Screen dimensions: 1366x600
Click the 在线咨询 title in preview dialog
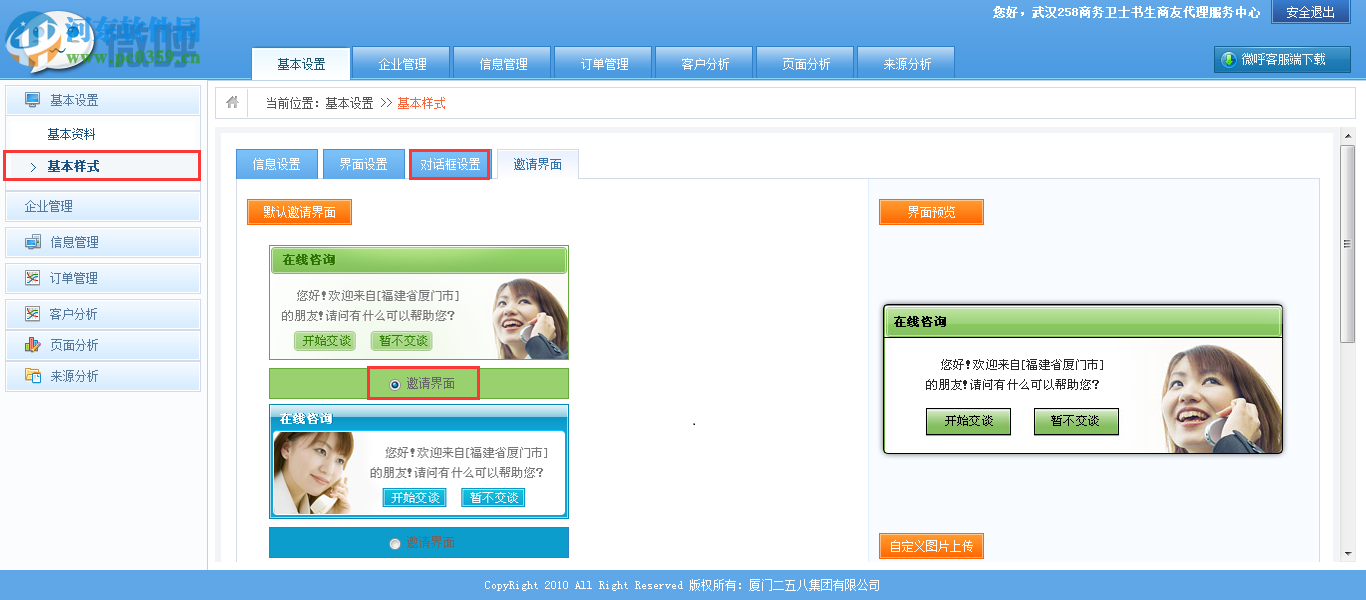[x=920, y=322]
